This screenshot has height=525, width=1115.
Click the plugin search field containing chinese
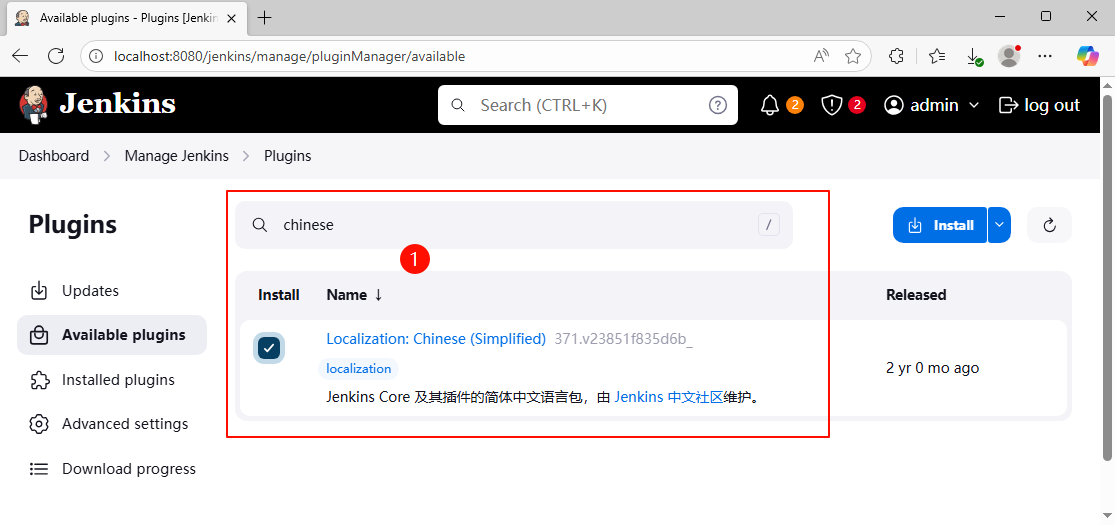click(513, 225)
